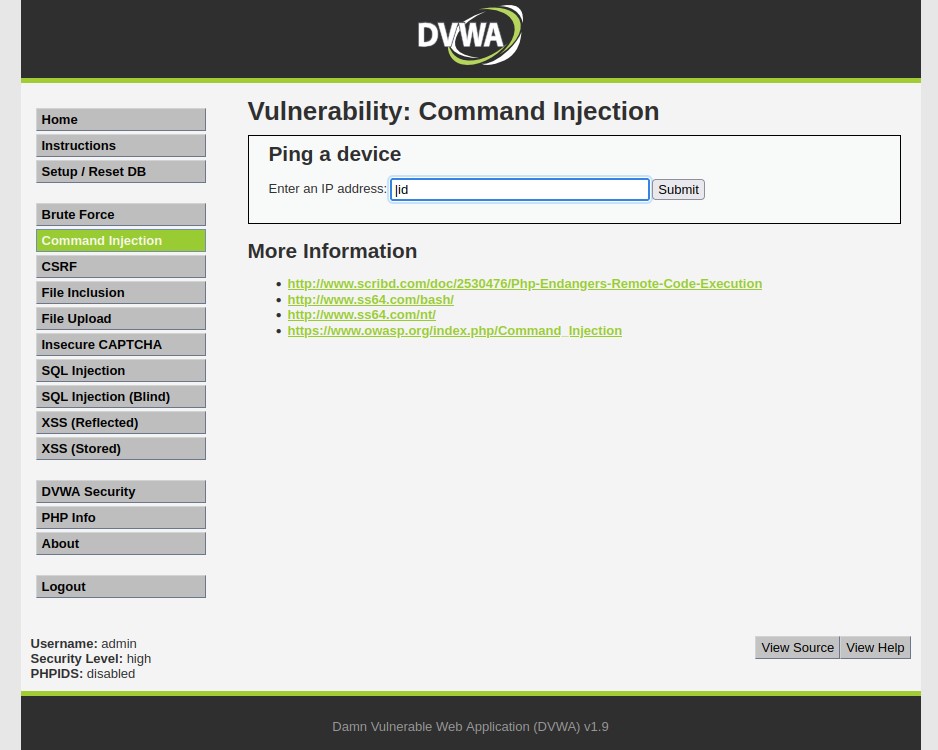Open the Home menu item
938x750 pixels.
coord(121,120)
